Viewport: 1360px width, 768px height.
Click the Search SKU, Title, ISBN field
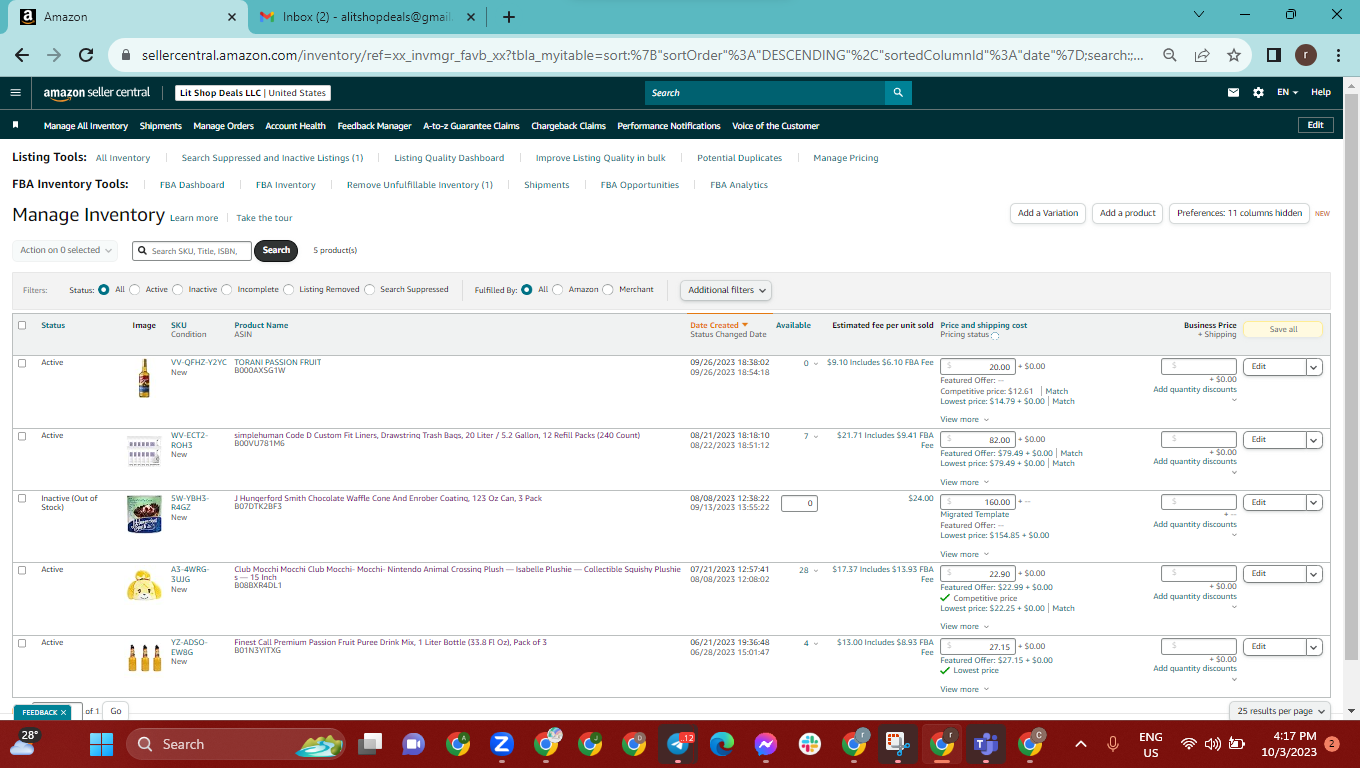(x=190, y=251)
